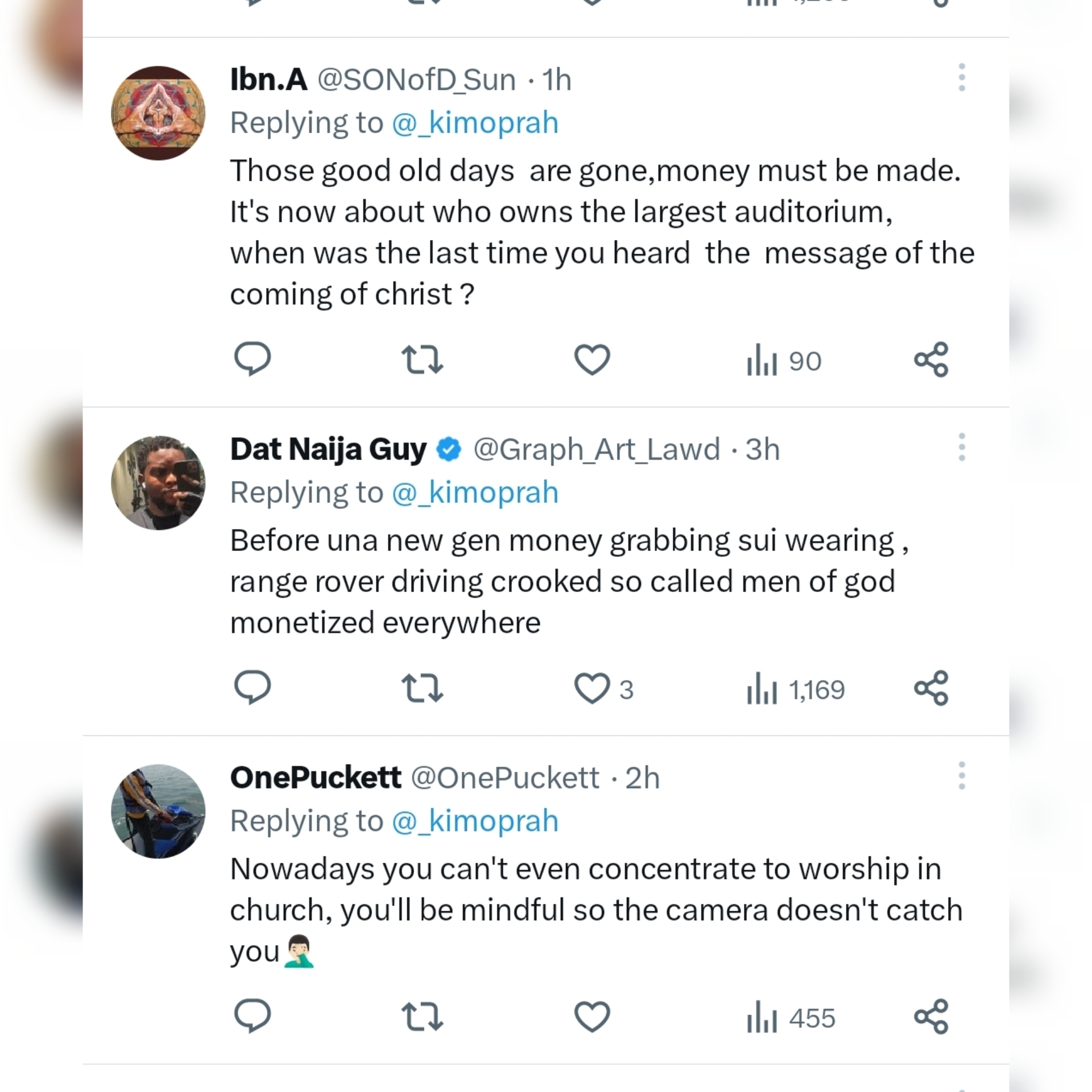Open @_kimoprah's profile from Ibn.A's reply

coord(475,122)
